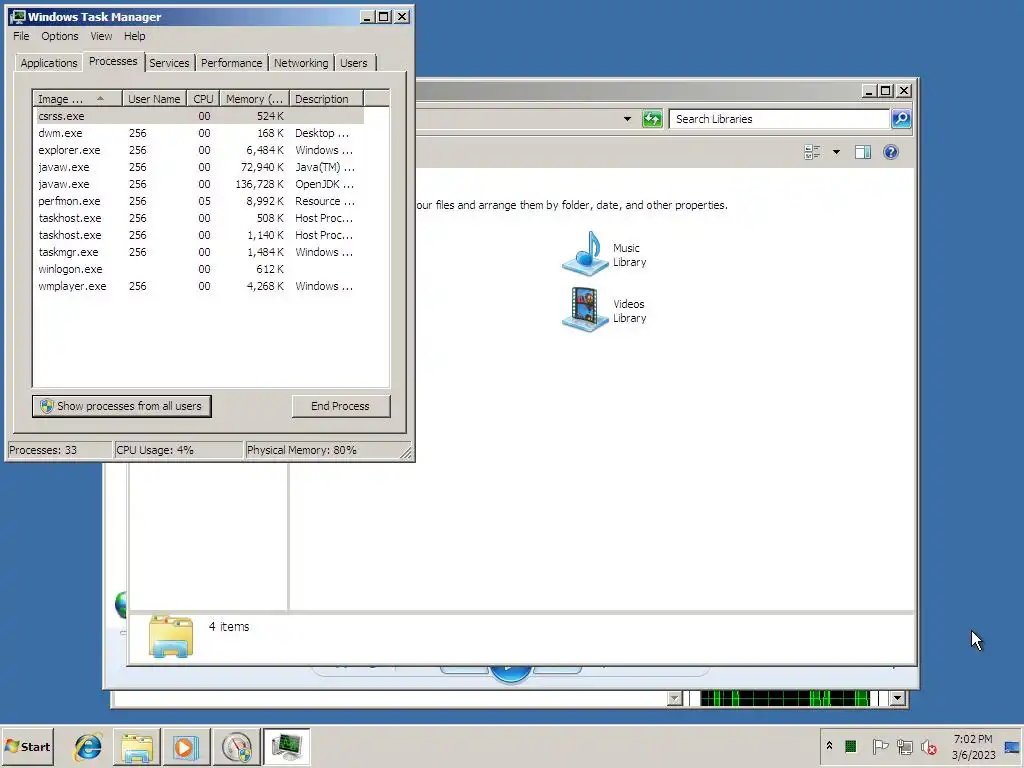This screenshot has height=768, width=1024.
Task: Open the Help question mark icon
Action: pos(891,152)
